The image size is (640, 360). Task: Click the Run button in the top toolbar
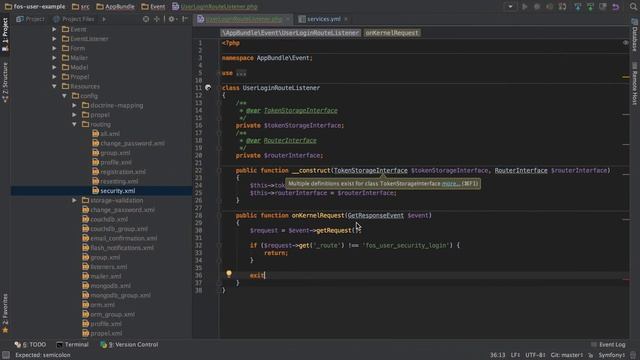tap(524, 7)
